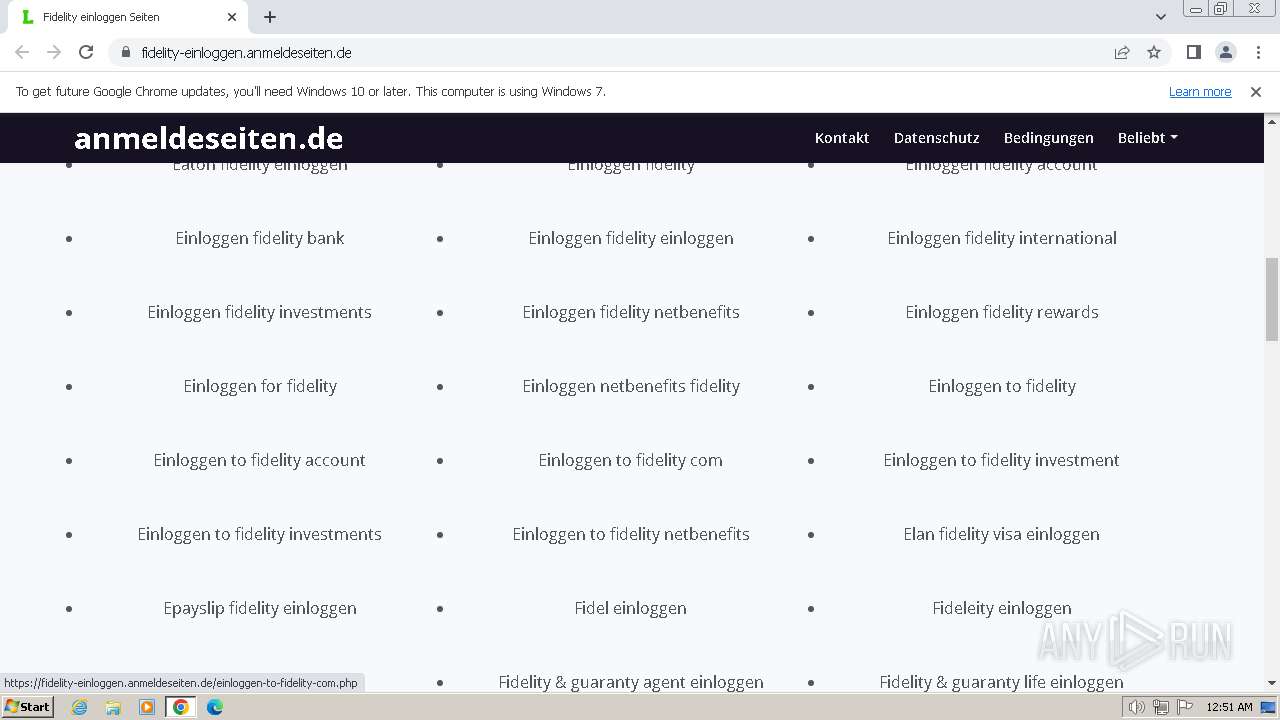Close the Fidelity einloggen Seiten tab
The width and height of the screenshot is (1280, 720).
tap(232, 17)
